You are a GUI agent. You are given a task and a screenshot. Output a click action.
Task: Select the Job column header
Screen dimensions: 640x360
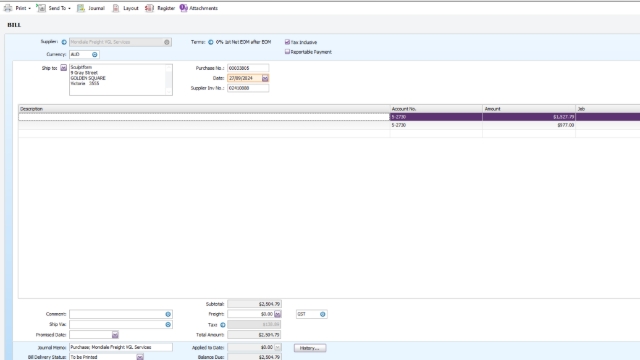(x=608, y=109)
